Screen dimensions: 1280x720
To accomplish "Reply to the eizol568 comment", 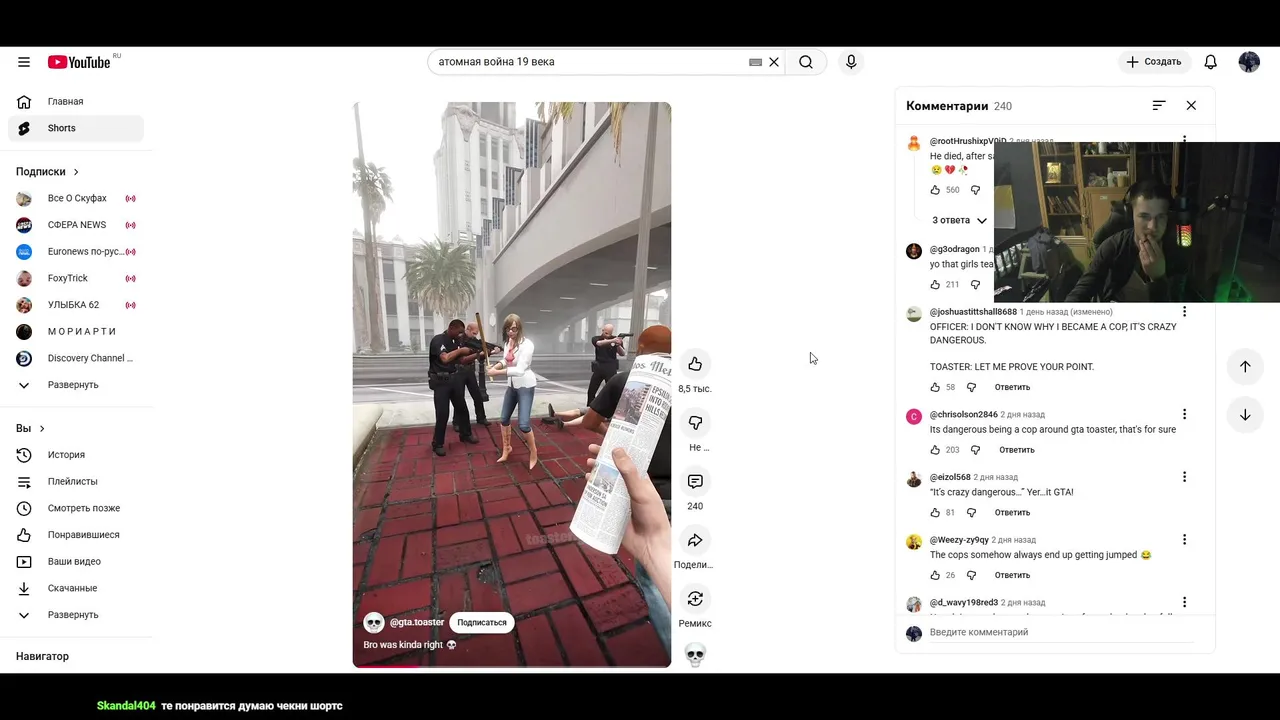I will pyautogui.click(x=1012, y=512).
